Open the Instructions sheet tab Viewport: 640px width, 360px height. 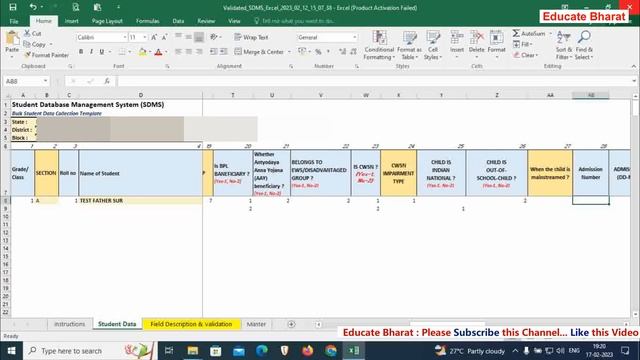pyautogui.click(x=69, y=324)
